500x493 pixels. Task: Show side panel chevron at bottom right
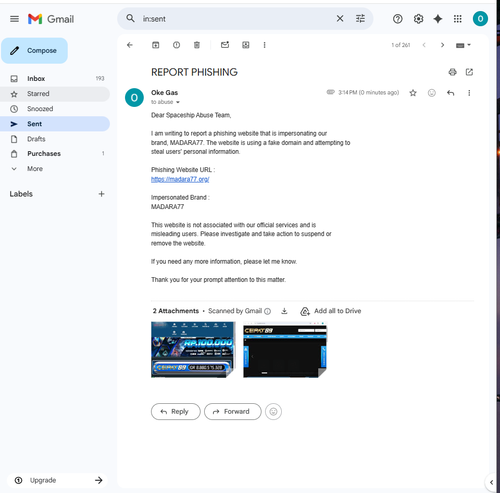pyautogui.click(x=491, y=482)
